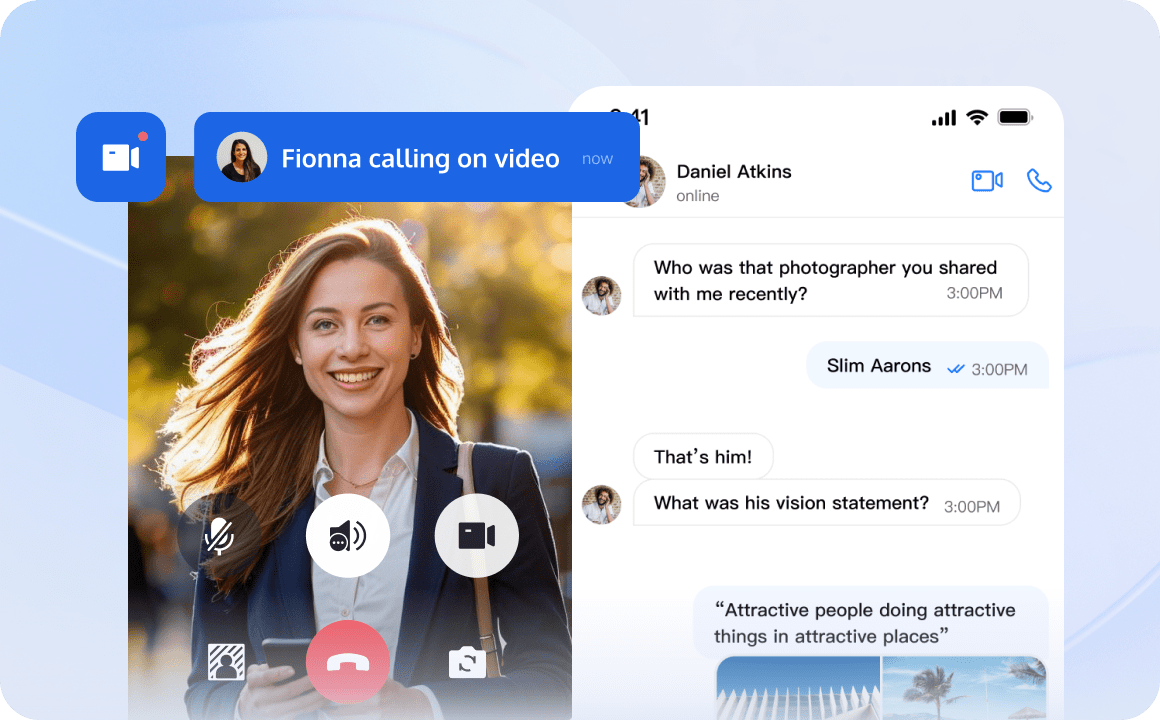Click the 'now' timestamp on the notification
The width and height of the screenshot is (1160, 720).
pyautogui.click(x=597, y=158)
